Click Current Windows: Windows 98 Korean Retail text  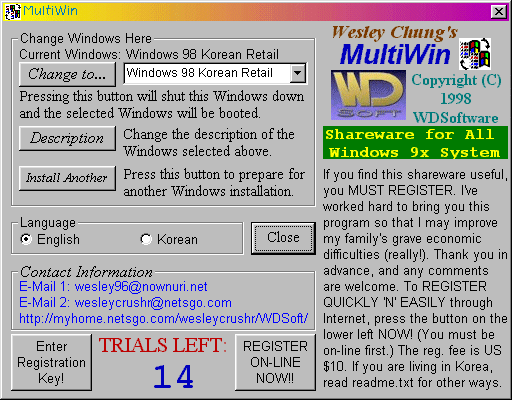pos(149,54)
